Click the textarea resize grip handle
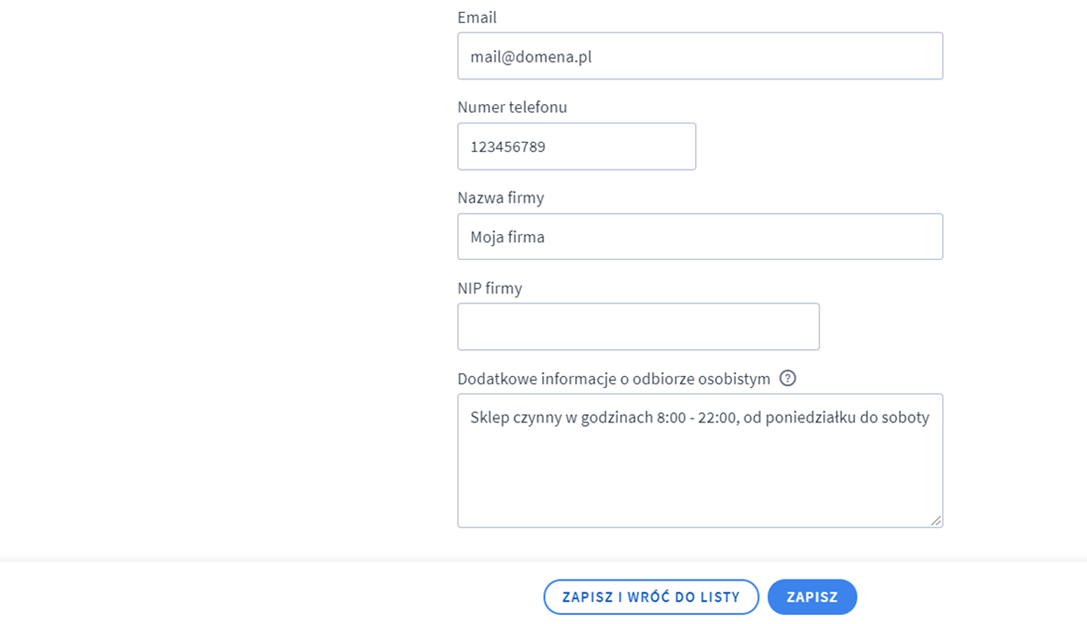This screenshot has width=1087, height=624. coord(936,520)
